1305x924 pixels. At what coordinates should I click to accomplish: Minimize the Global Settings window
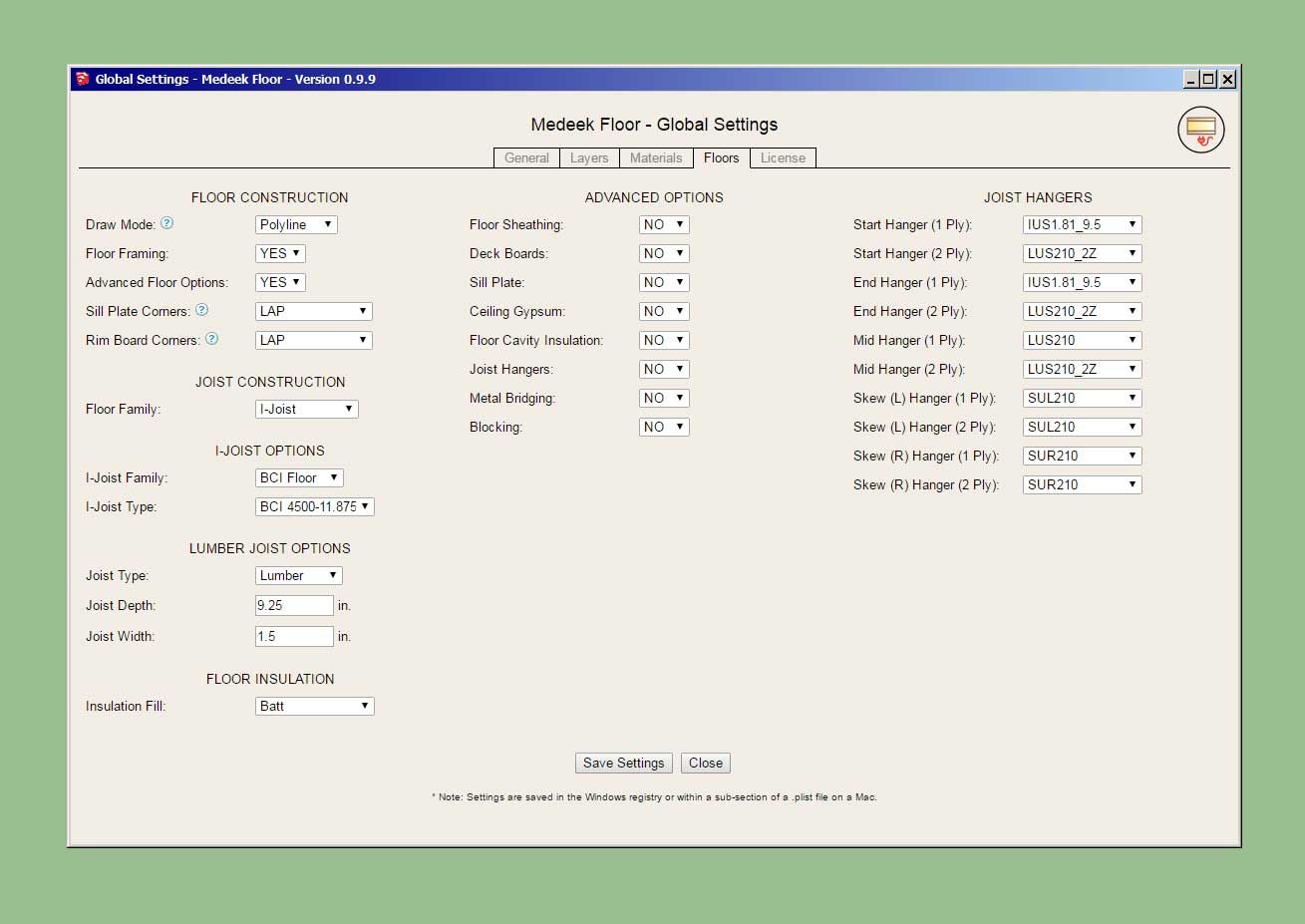[1191, 79]
